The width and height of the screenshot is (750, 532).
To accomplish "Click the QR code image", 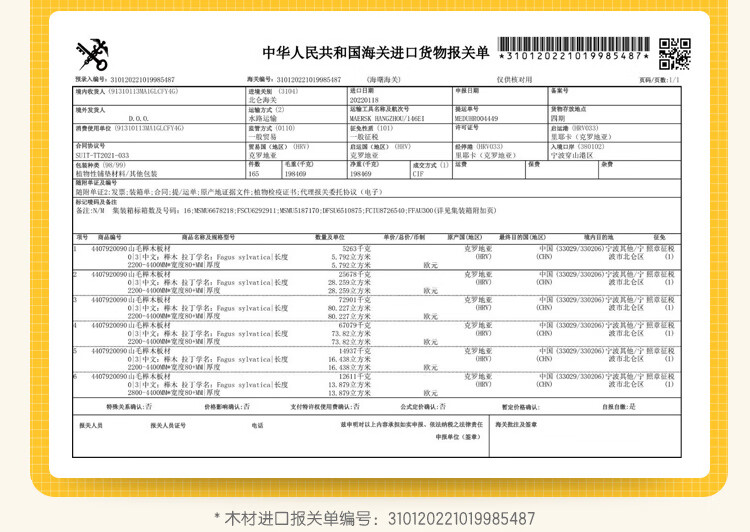I will pyautogui.click(x=674, y=54).
